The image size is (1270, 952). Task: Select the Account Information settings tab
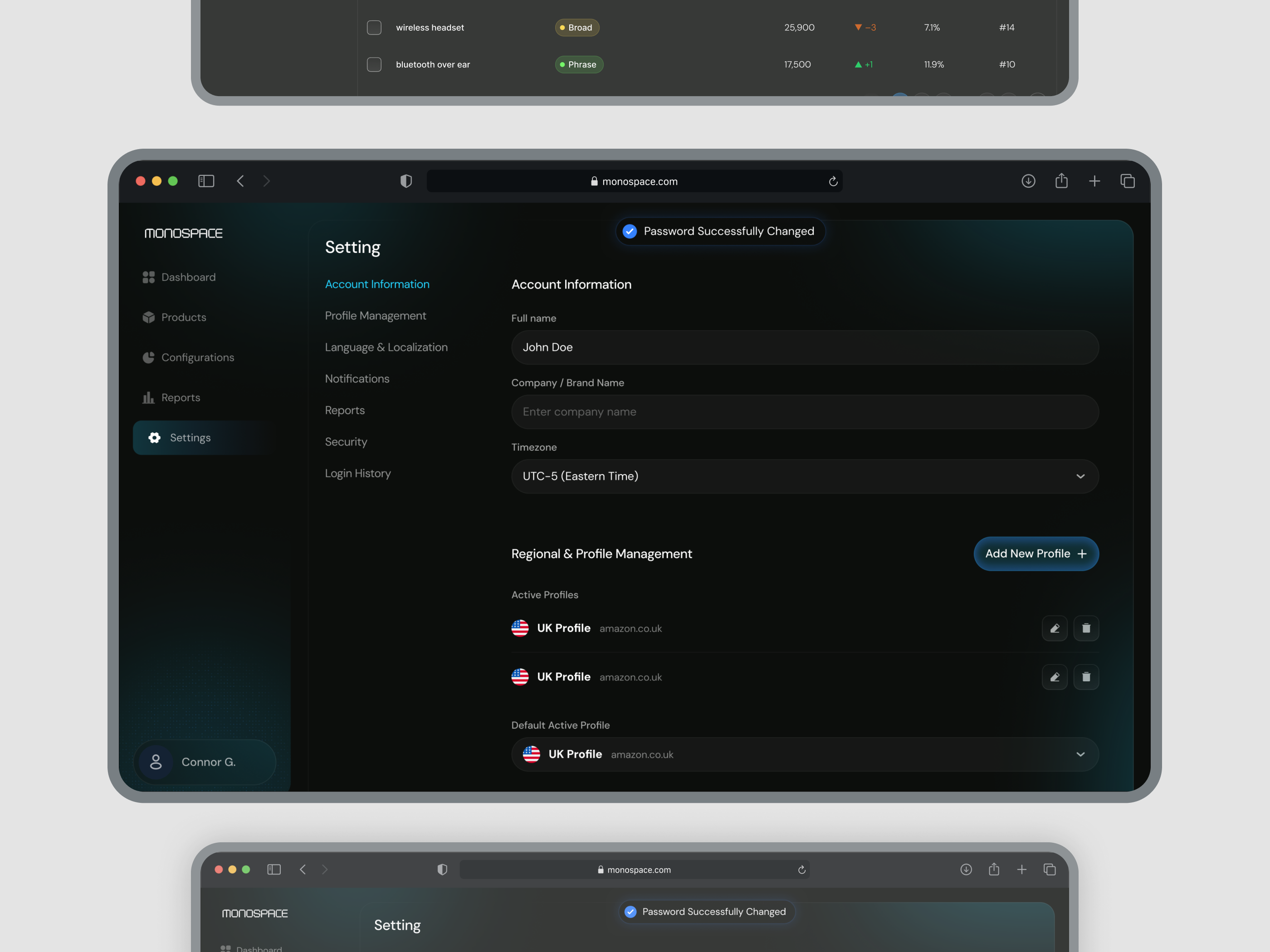(x=377, y=284)
